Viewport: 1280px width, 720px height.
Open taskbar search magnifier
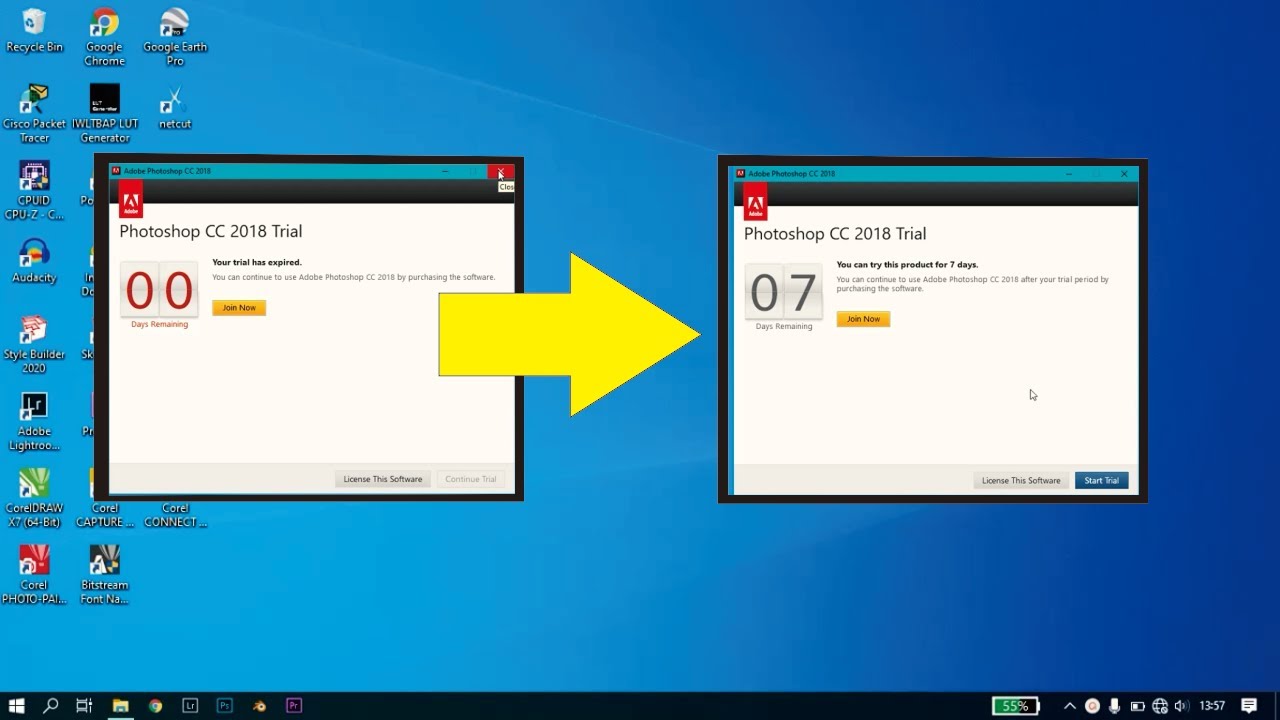pos(51,705)
